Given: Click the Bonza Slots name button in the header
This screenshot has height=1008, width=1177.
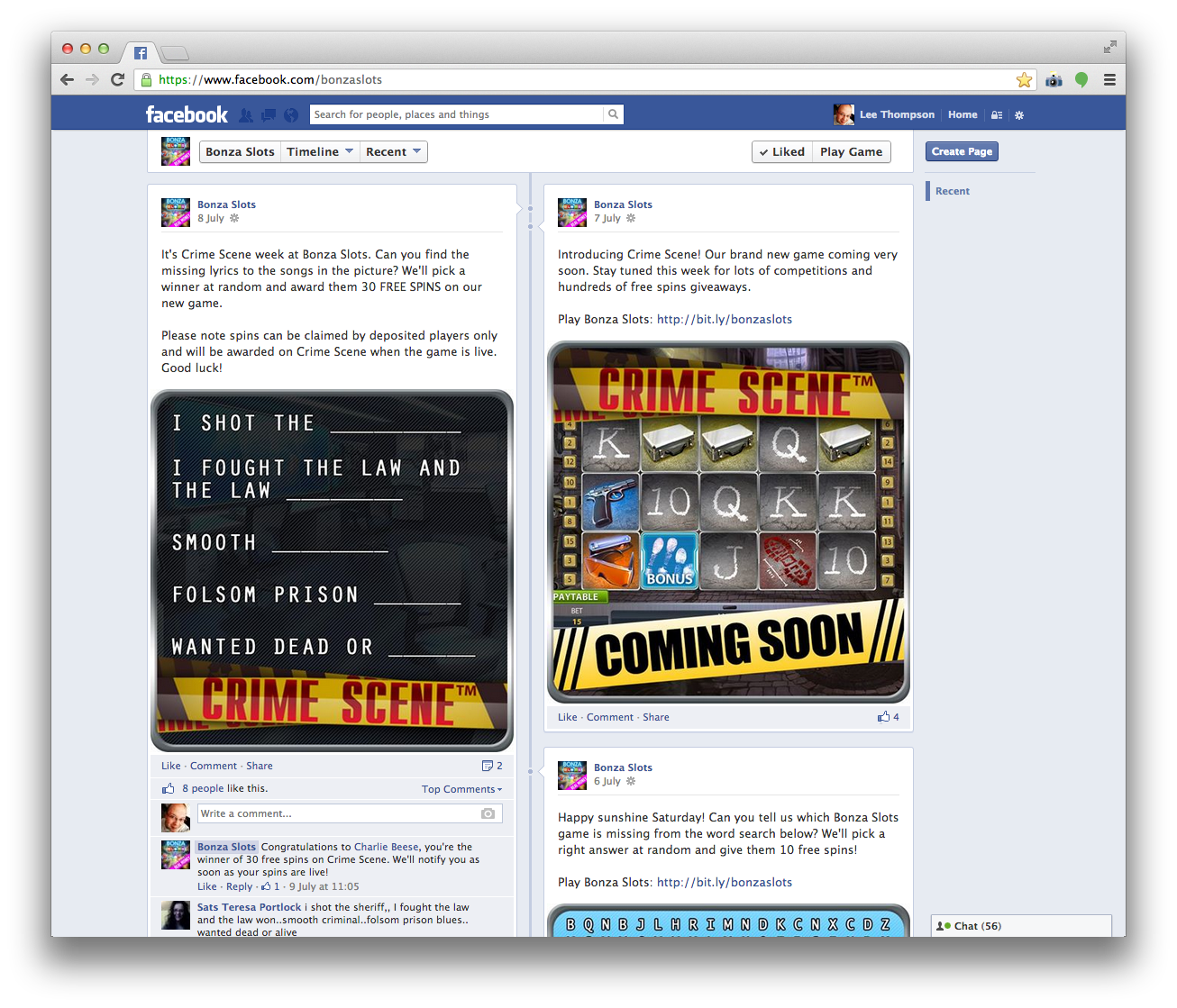Looking at the screenshot, I should pyautogui.click(x=240, y=151).
